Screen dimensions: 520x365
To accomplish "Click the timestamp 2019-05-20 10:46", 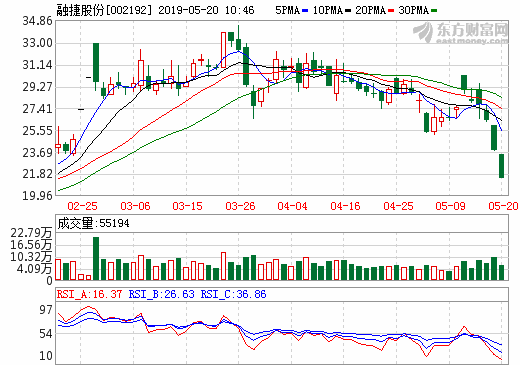I will [206, 10].
